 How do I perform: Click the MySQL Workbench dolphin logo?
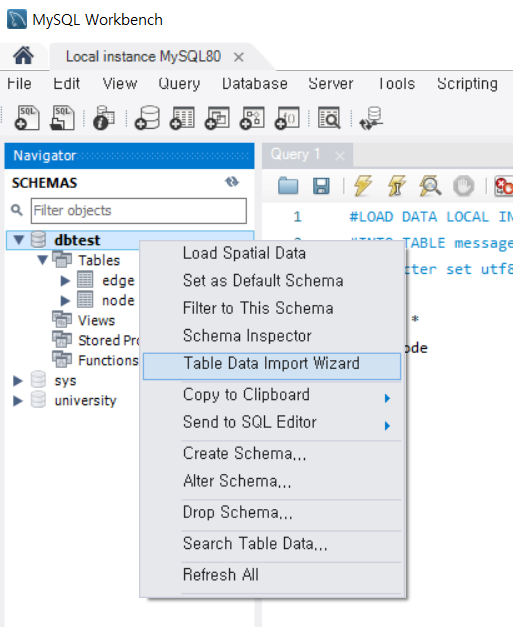[x=17, y=19]
